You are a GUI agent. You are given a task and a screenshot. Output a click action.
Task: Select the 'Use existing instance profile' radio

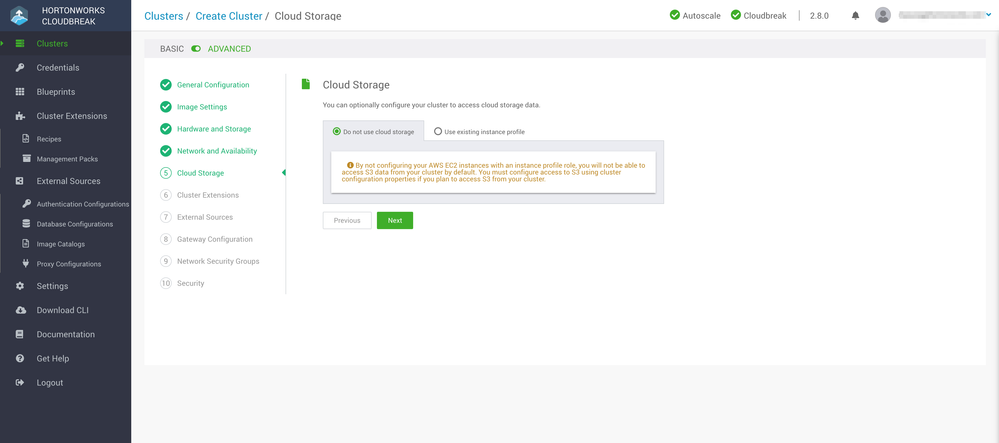438,132
